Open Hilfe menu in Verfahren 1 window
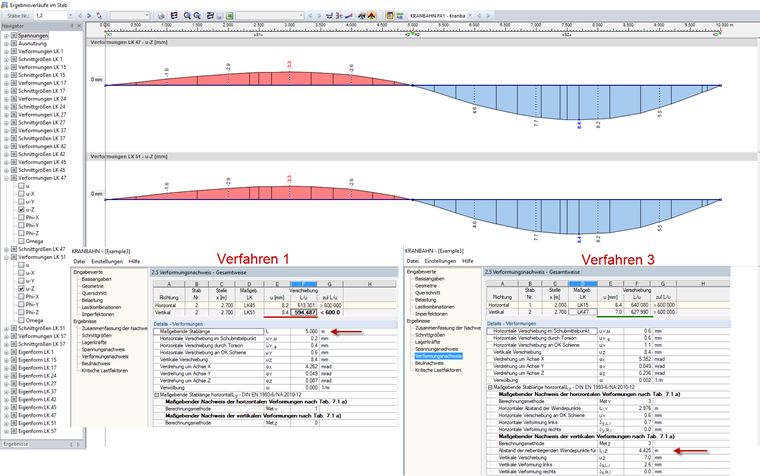This screenshot has width=760, height=476. click(134, 261)
